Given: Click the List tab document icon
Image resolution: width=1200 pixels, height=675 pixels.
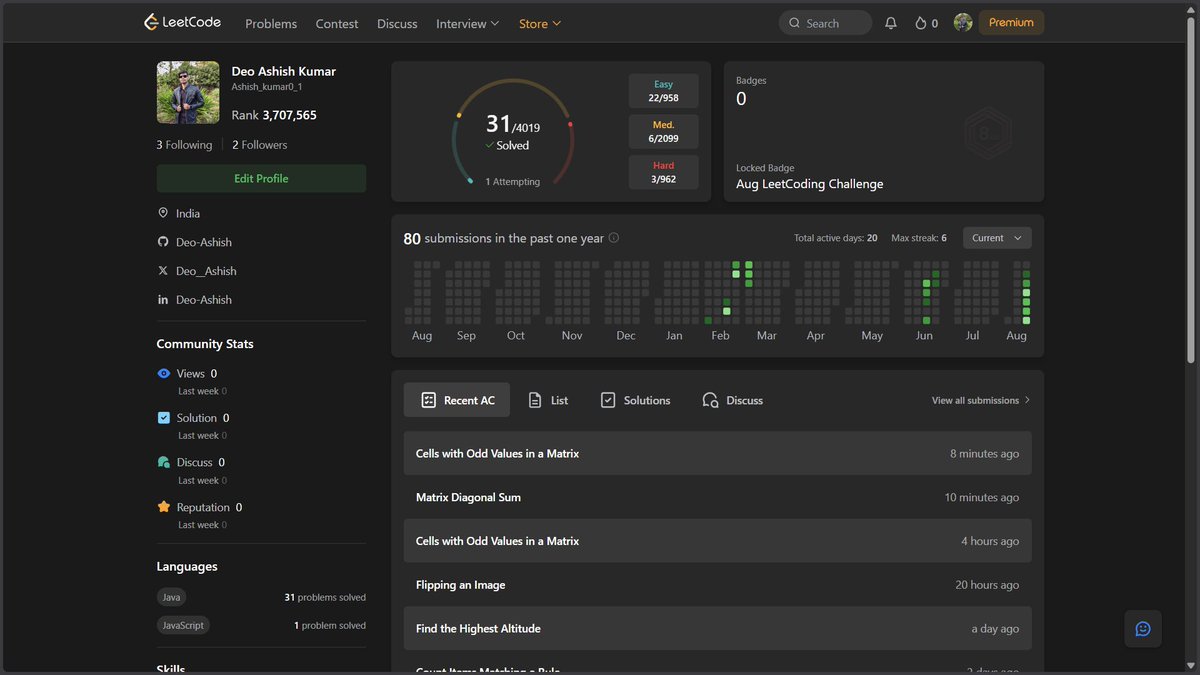Looking at the screenshot, I should coord(535,400).
